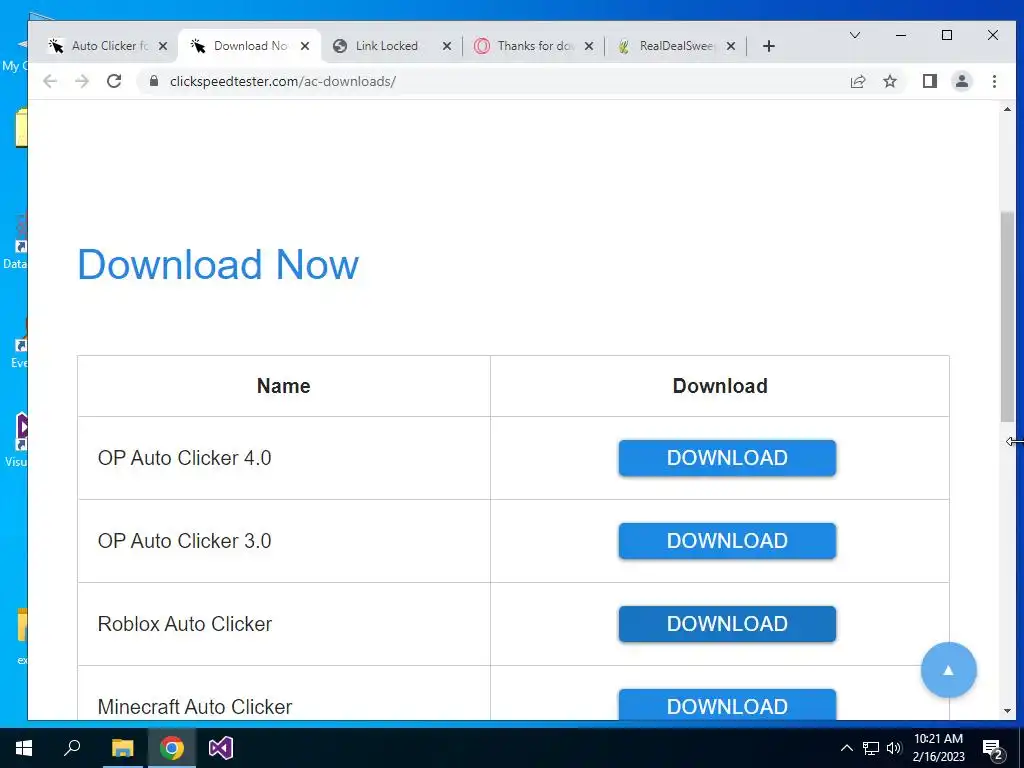Image resolution: width=1024 pixels, height=768 pixels.
Task: Go back with the browser back arrow
Action: [x=50, y=81]
